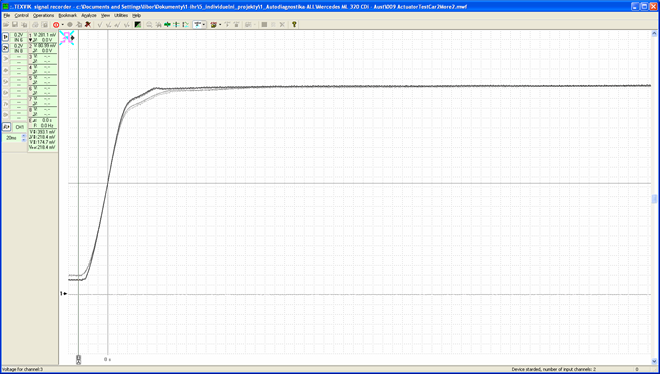
Task: Click the channel 1 zero level marker
Action: pos(64,293)
